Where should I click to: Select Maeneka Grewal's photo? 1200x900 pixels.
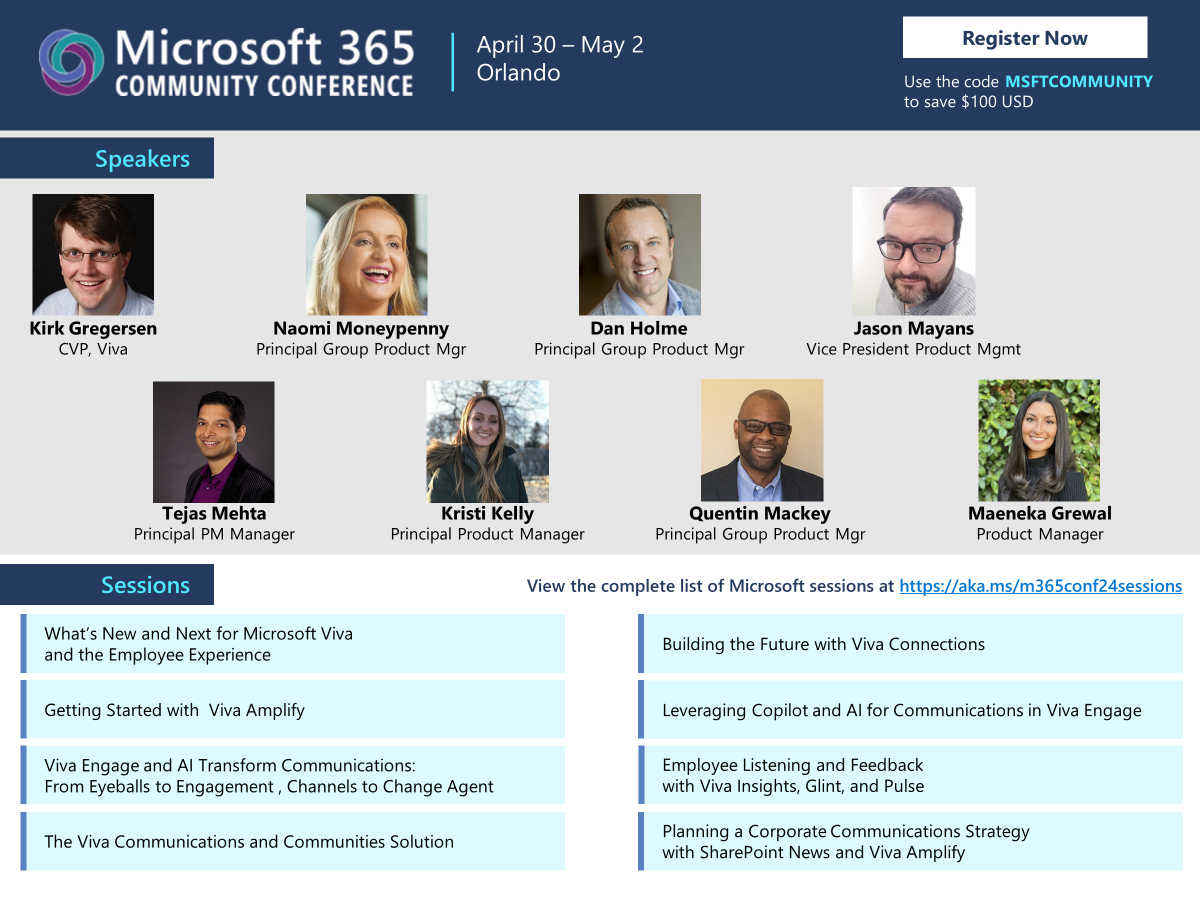click(1038, 440)
